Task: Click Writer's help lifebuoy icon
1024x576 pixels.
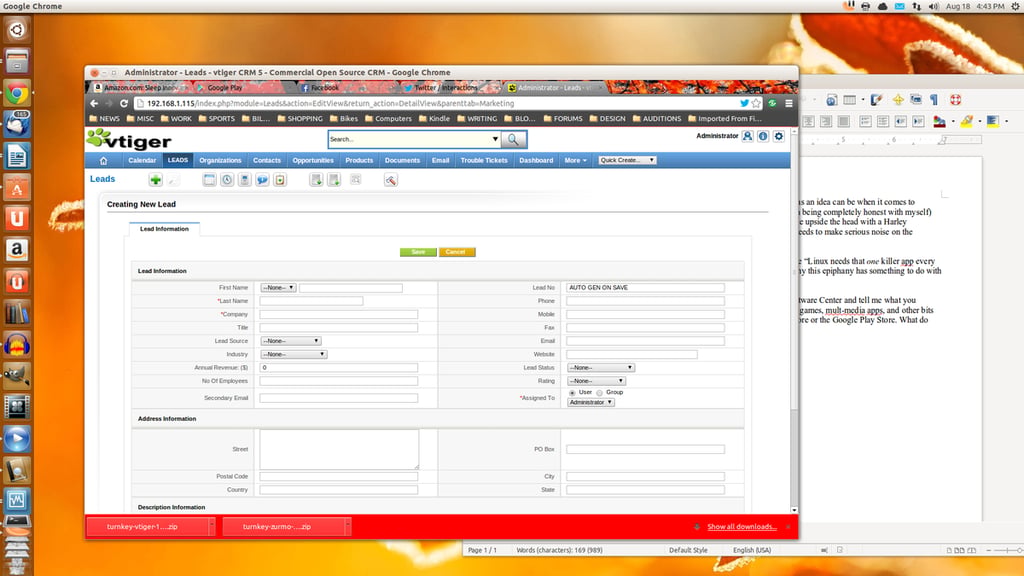Action: pyautogui.click(x=955, y=100)
